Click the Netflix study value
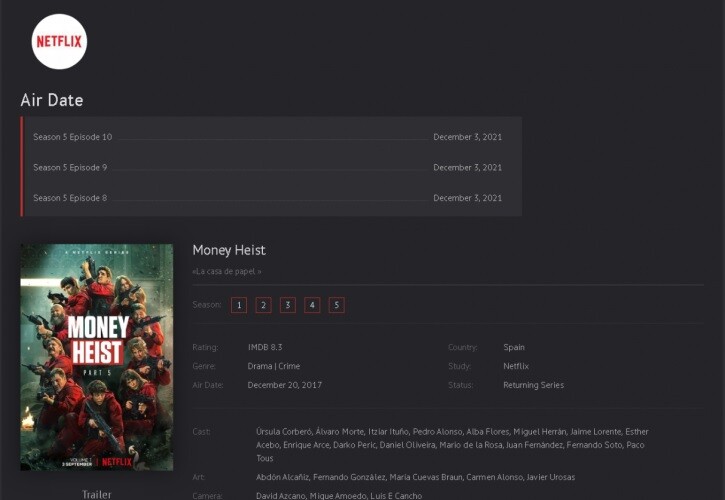 [x=516, y=366]
